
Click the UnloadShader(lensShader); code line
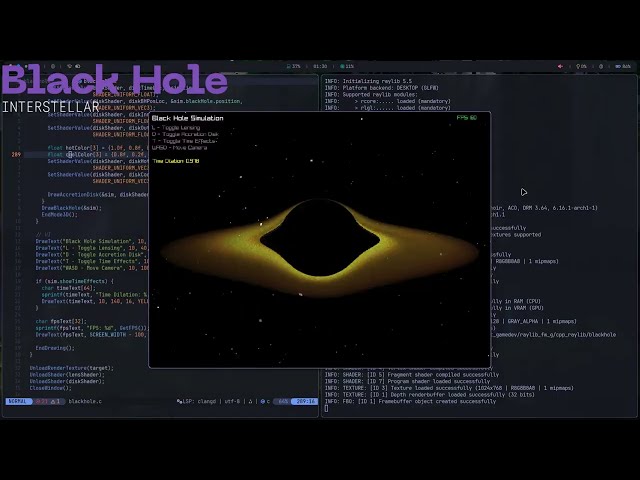point(67,375)
